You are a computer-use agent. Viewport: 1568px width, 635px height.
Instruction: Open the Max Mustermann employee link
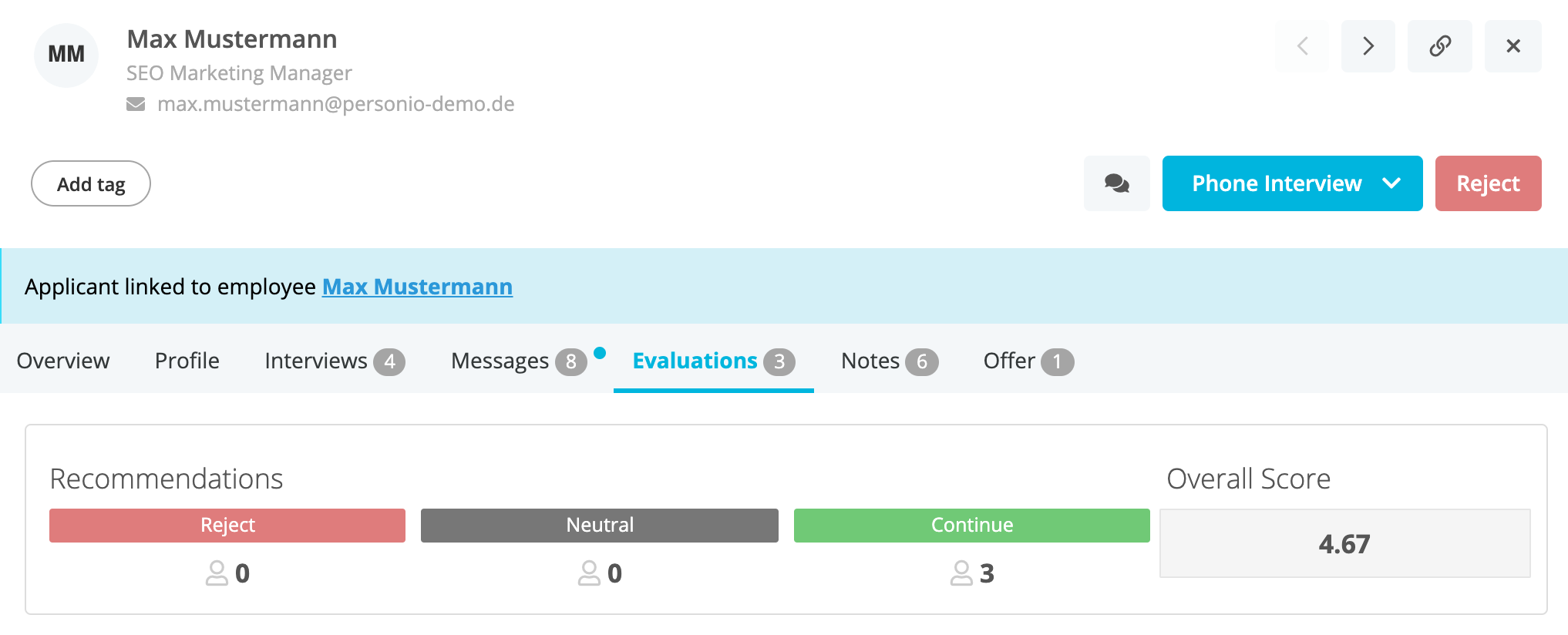(417, 287)
